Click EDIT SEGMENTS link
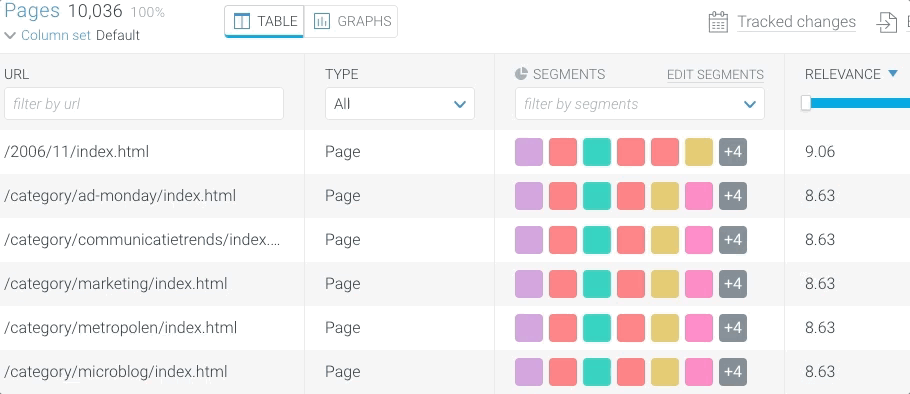The width and height of the screenshot is (910, 394). point(715,74)
